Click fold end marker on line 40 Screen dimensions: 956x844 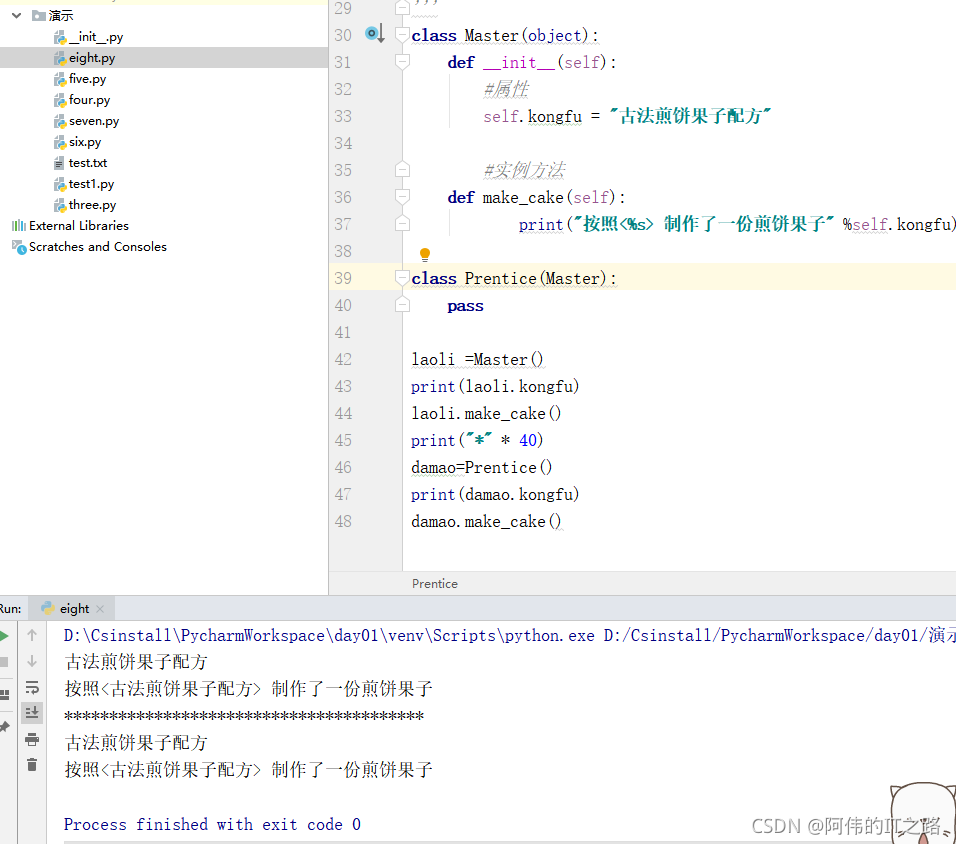[x=402, y=304]
